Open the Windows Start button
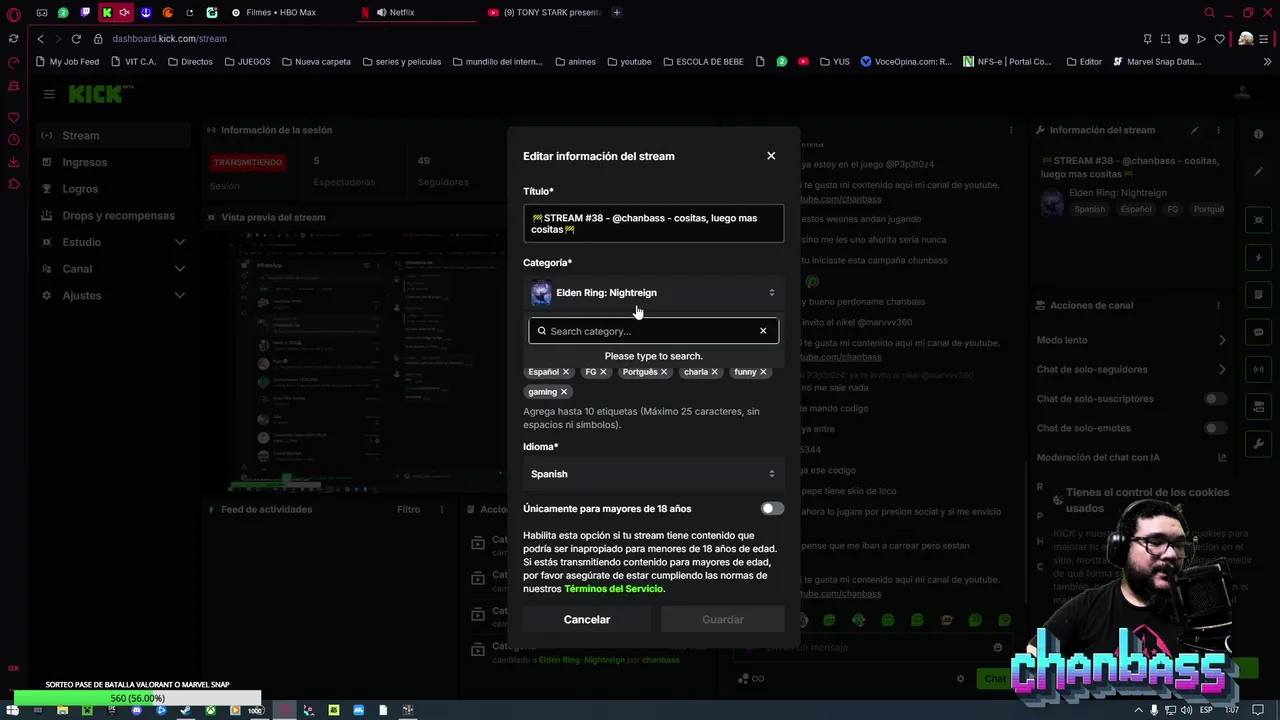 tap(12, 710)
